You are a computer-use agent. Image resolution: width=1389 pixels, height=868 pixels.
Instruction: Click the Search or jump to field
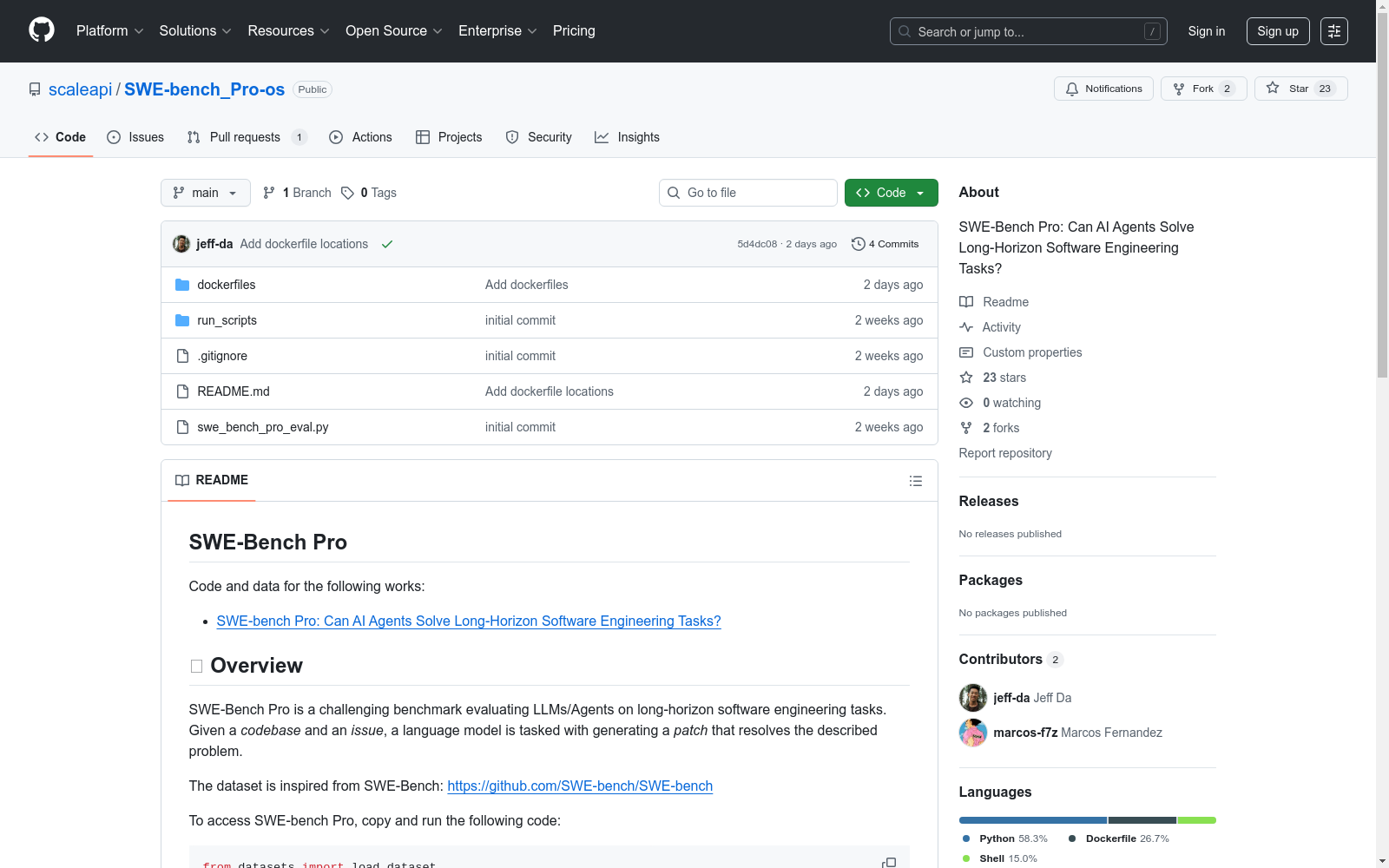(x=1029, y=31)
